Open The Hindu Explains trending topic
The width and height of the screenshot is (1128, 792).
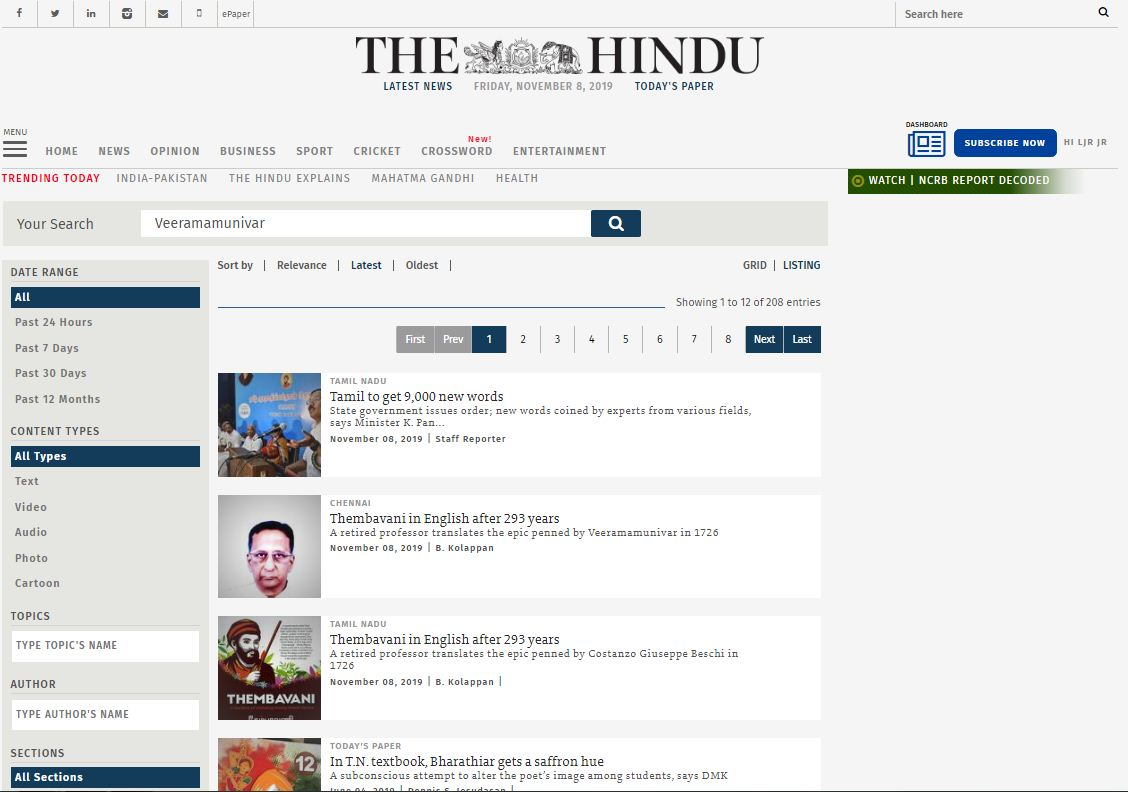pos(289,178)
